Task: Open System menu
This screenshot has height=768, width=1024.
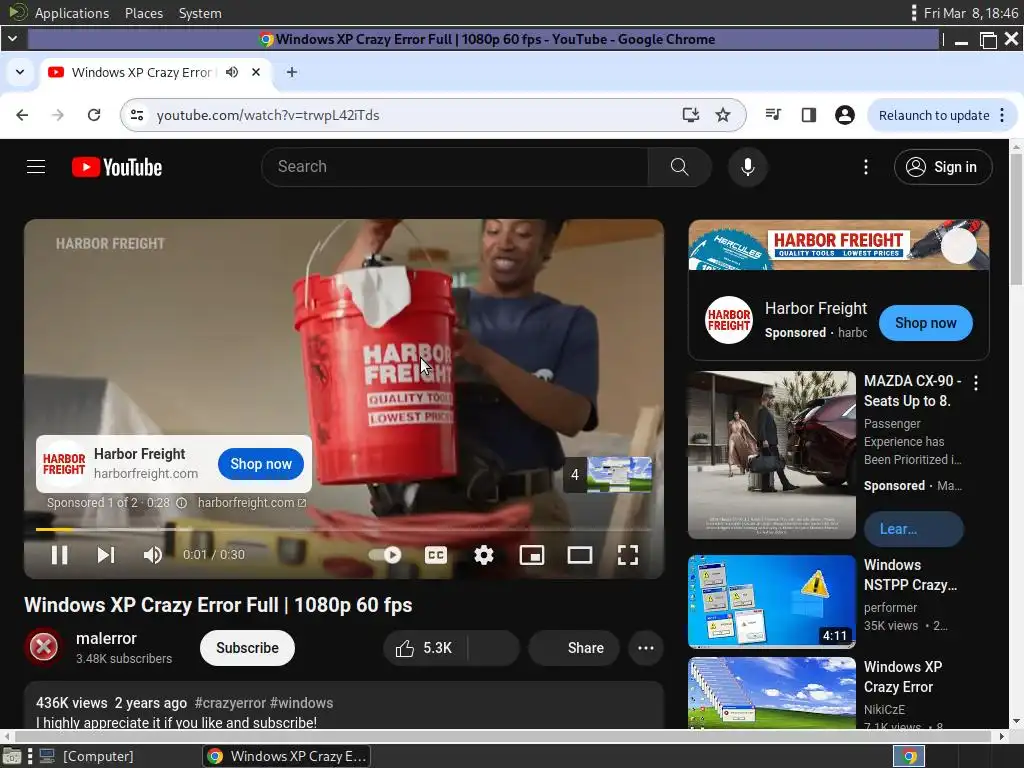Action: (x=200, y=13)
